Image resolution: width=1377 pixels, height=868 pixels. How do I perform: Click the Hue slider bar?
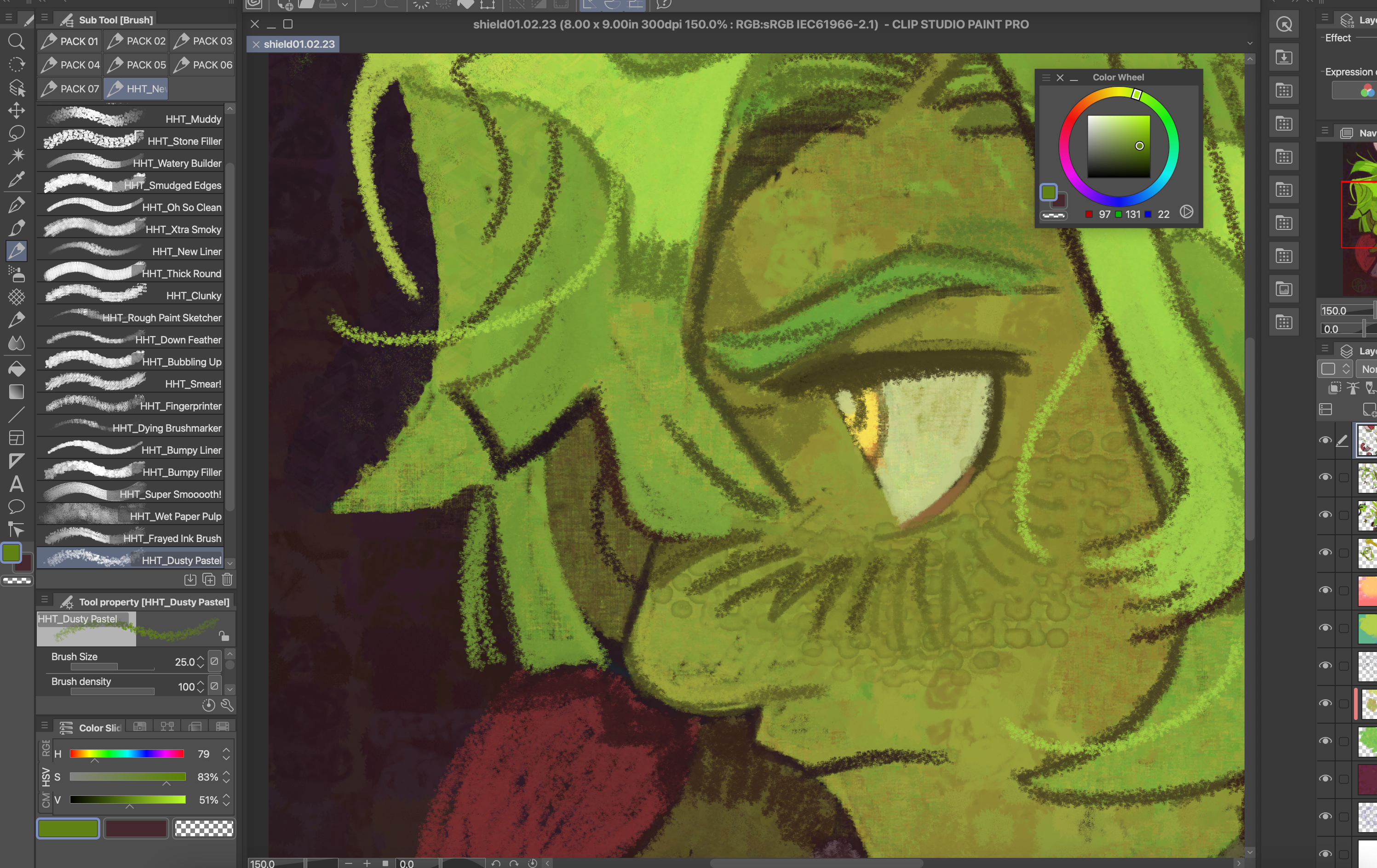tap(126, 754)
